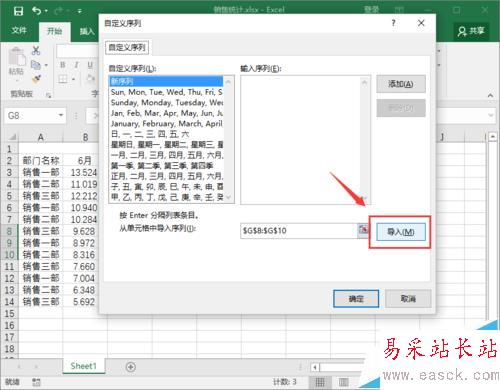500x390 pixels.
Task: Click the select-all corner triangle of the sheet
Action: click(x=12, y=137)
